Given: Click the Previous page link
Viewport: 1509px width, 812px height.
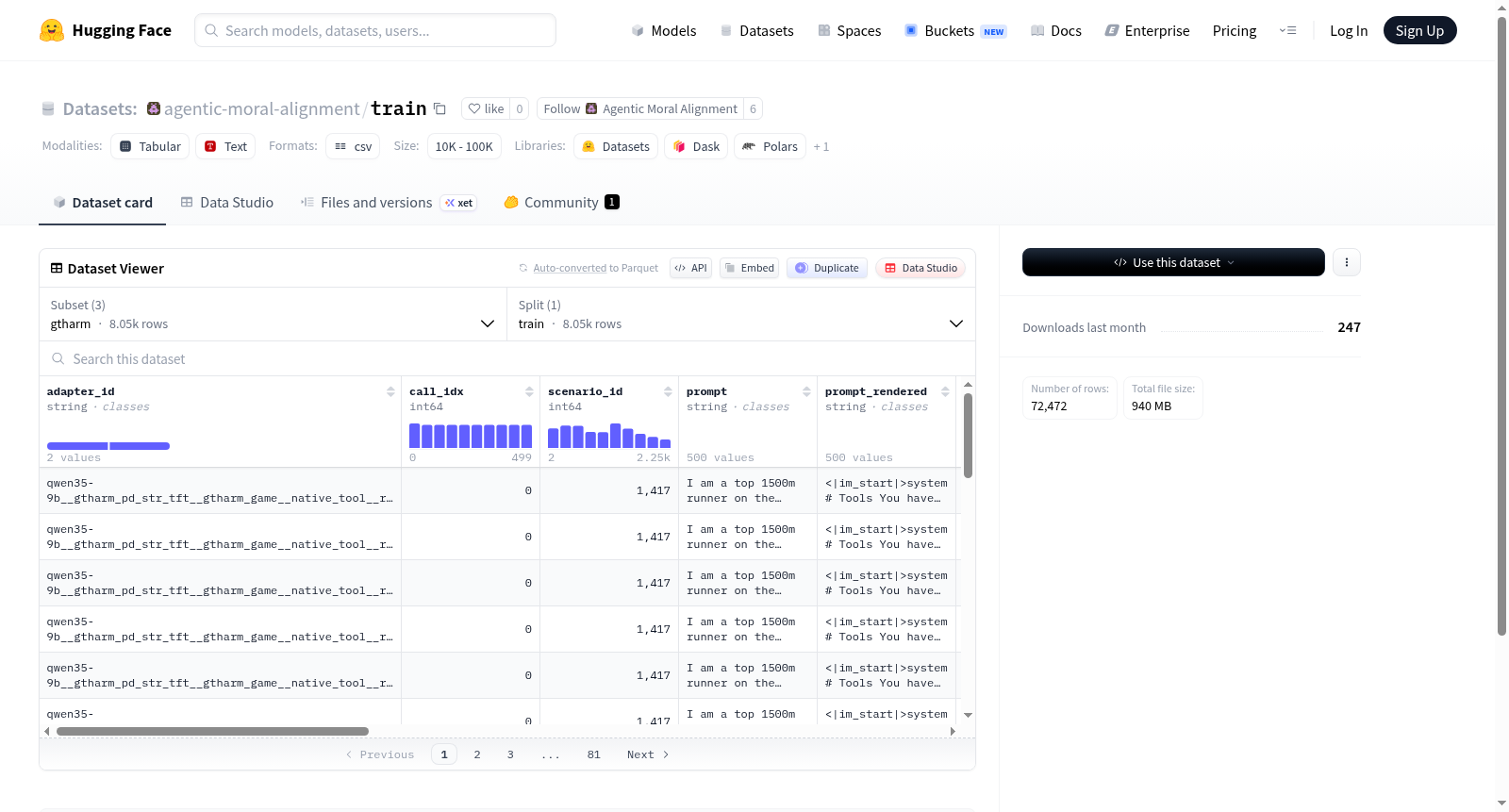Looking at the screenshot, I should (380, 754).
